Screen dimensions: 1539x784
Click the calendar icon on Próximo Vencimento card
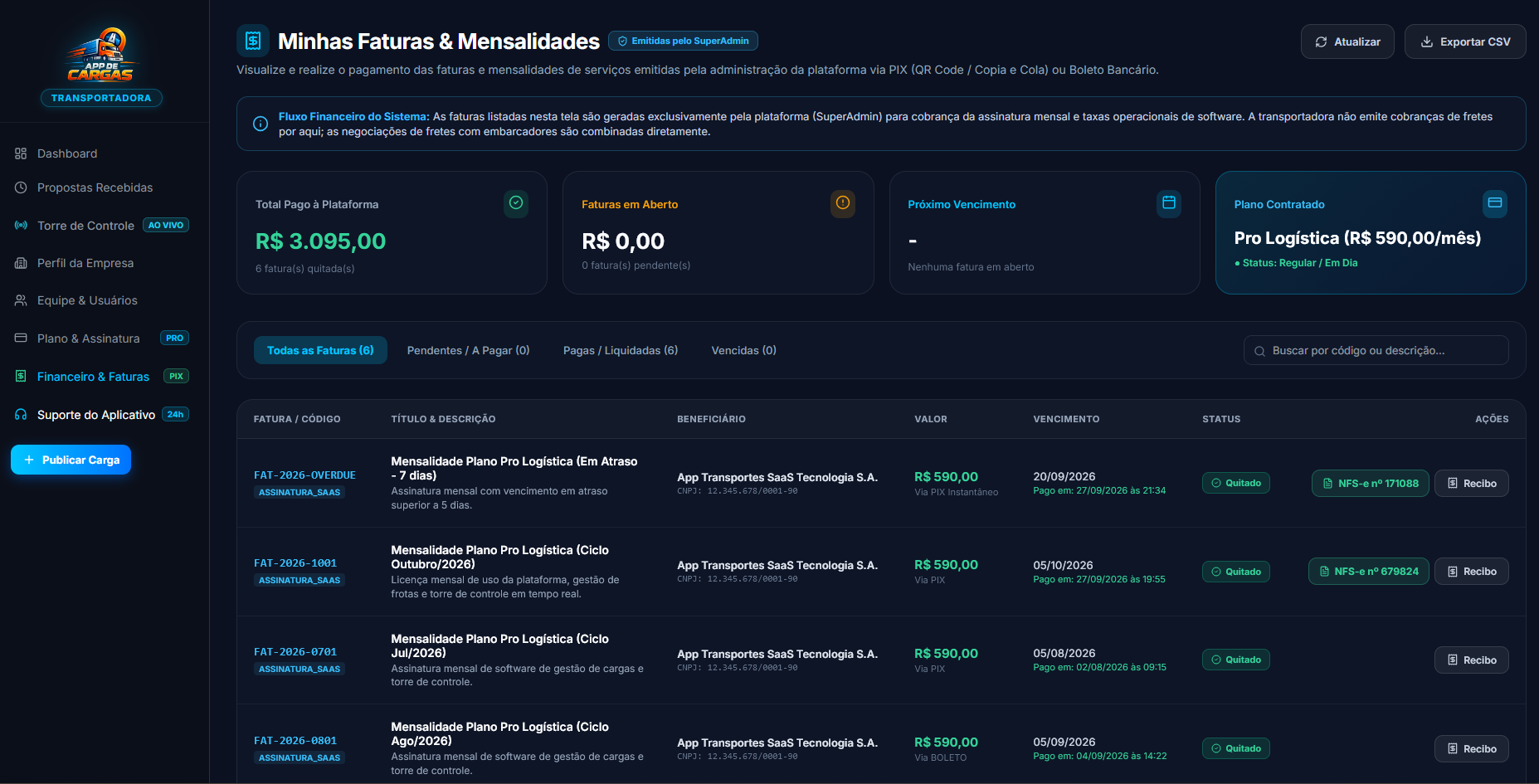pos(1169,203)
